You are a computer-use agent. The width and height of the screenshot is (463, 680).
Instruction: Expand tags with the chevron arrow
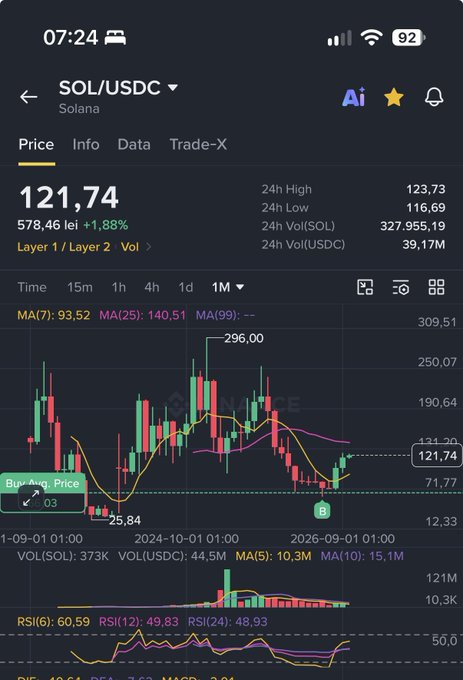[149, 247]
